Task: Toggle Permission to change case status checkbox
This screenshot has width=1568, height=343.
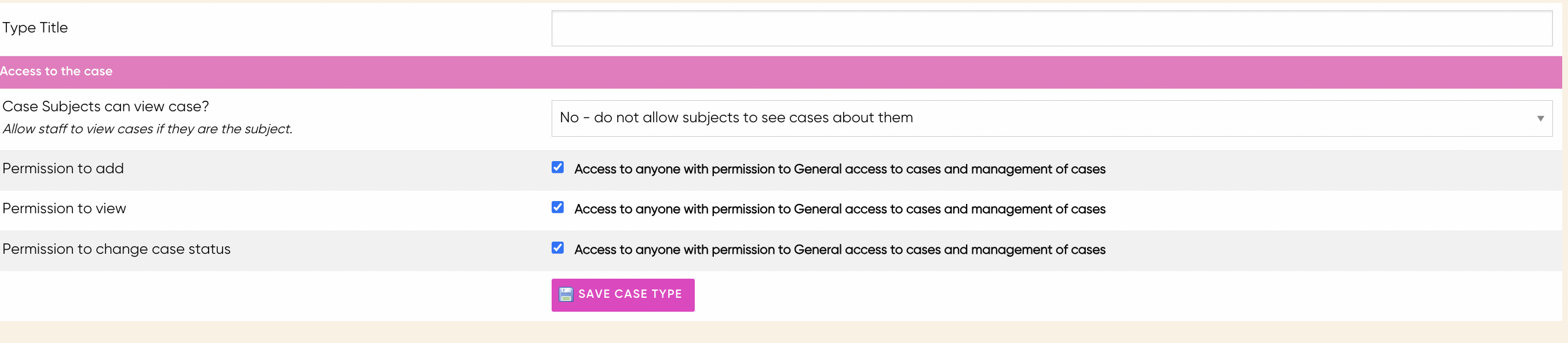Action: 557,247
